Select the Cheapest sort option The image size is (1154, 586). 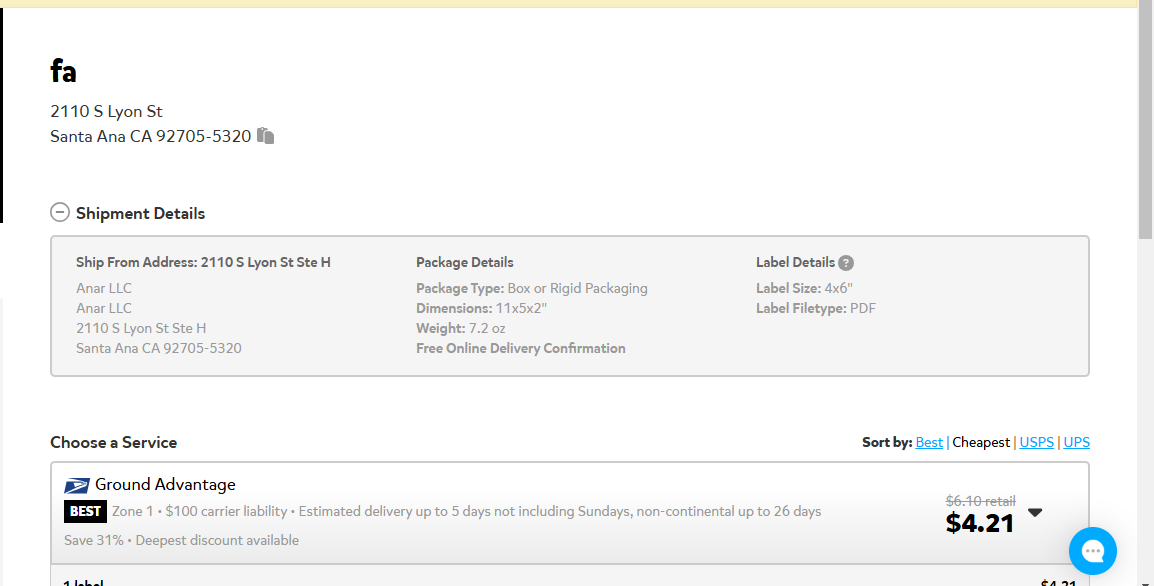click(981, 442)
